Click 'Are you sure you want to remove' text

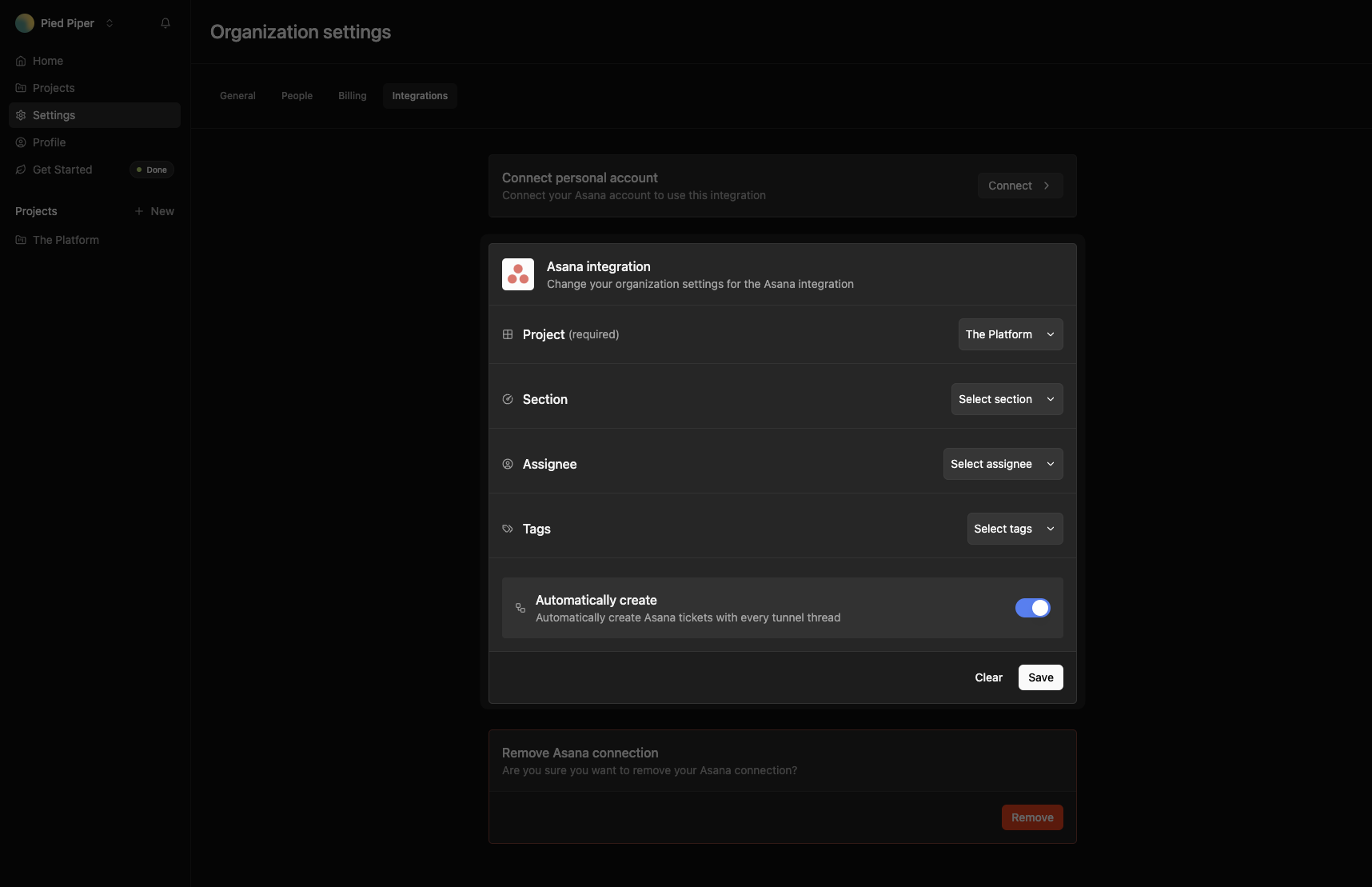[649, 770]
